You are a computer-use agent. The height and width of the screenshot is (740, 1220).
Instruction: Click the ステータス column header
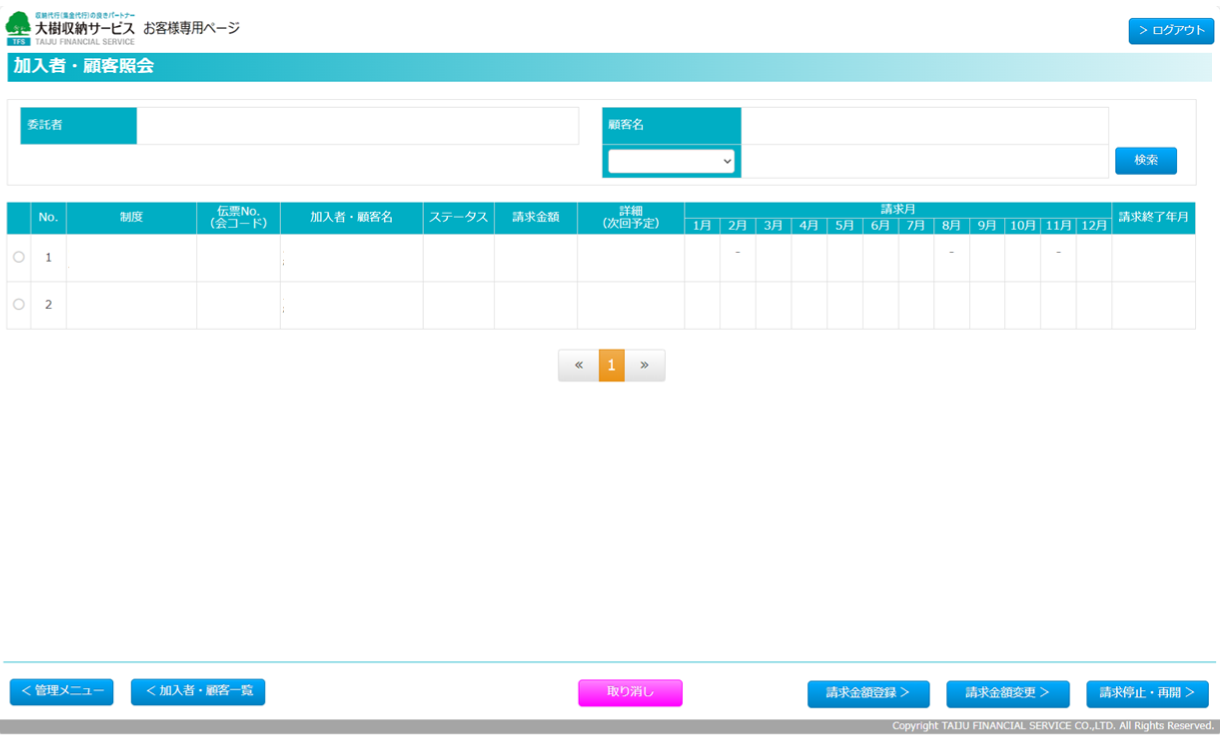(x=458, y=218)
